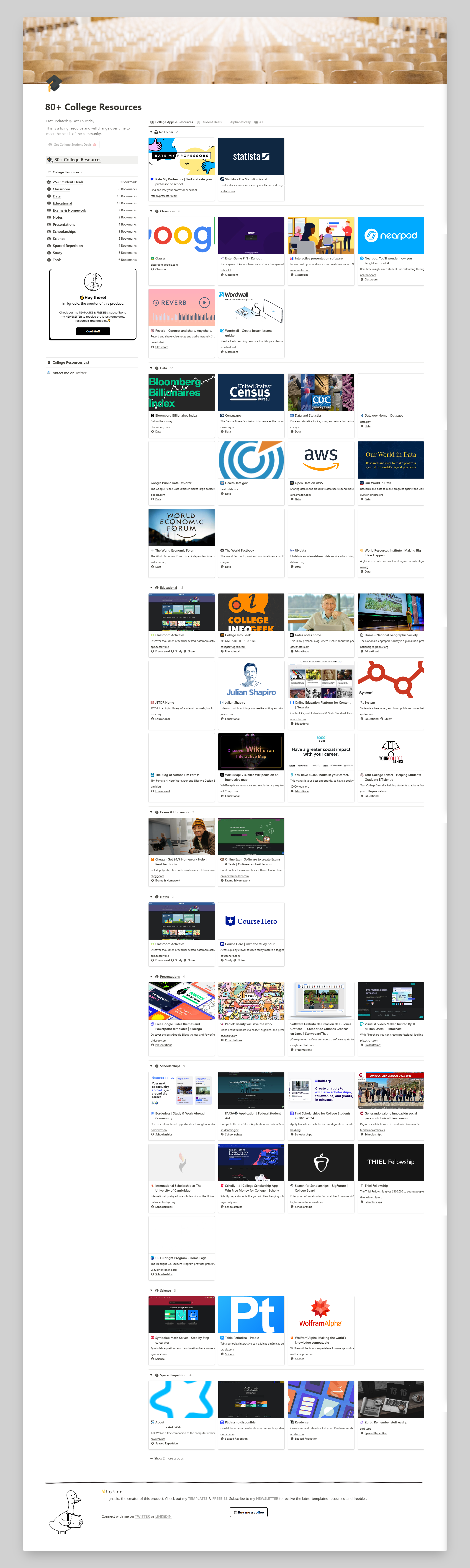
Task: Open the nearpod thumbnail image
Action: tap(391, 236)
